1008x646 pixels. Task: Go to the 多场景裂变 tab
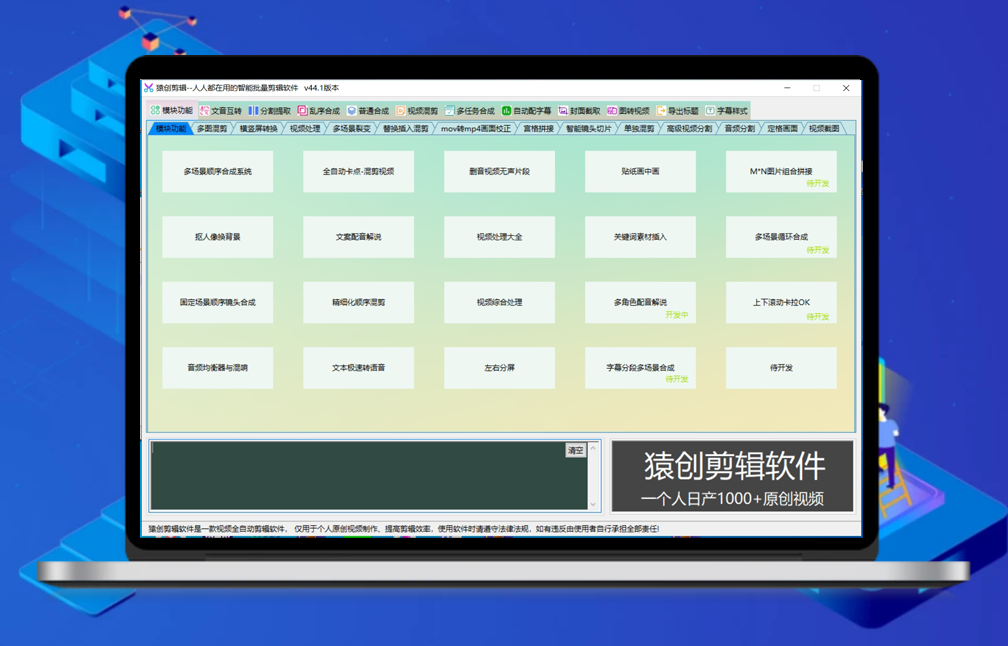(352, 129)
